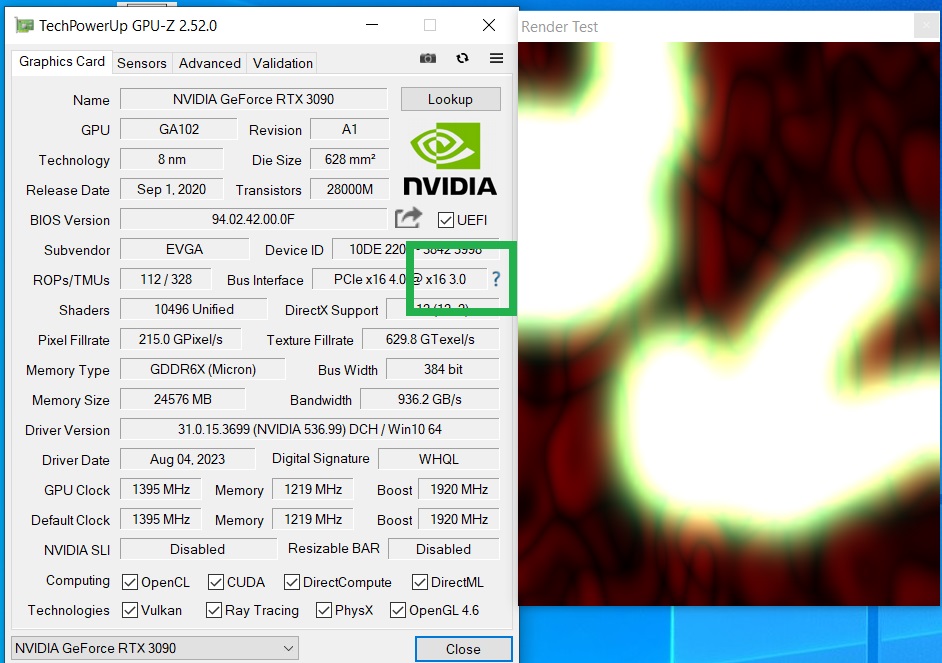Click the Memory Size value 24576 MB

click(x=183, y=399)
